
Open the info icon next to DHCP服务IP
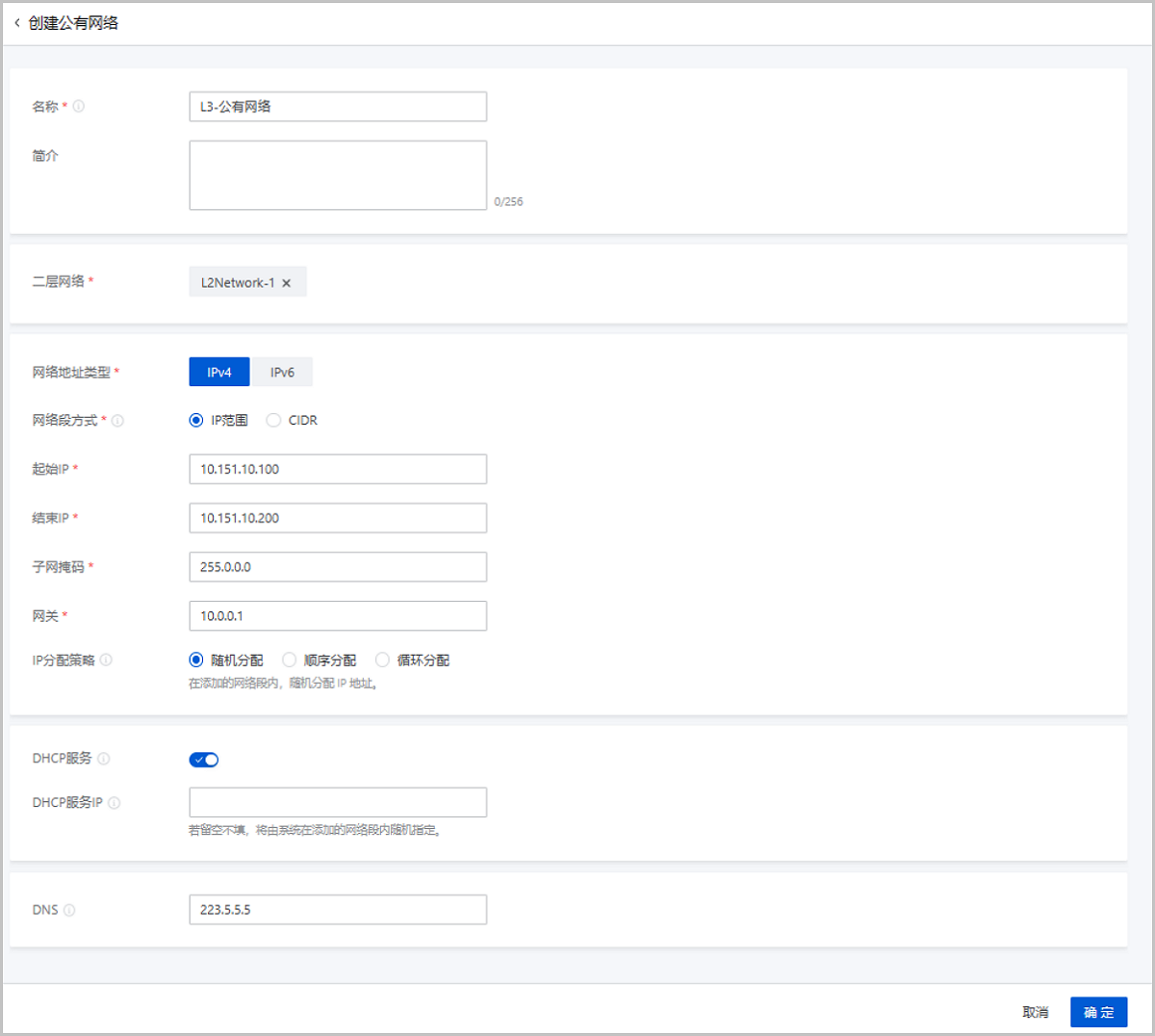(115, 802)
